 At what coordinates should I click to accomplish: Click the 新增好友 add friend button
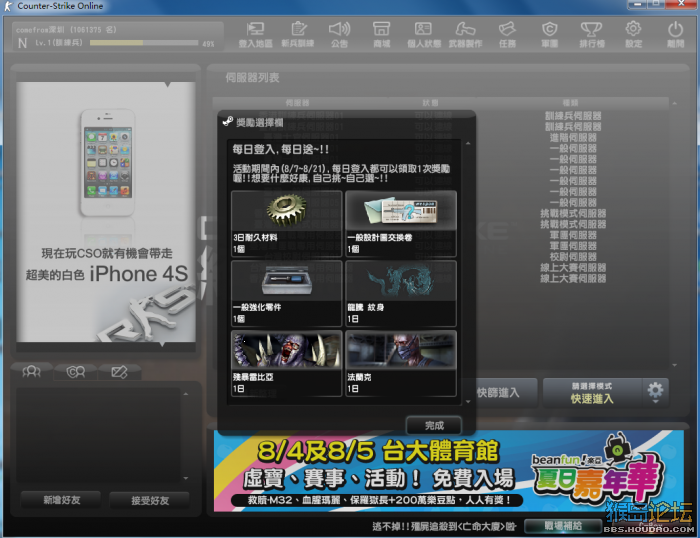point(61,500)
